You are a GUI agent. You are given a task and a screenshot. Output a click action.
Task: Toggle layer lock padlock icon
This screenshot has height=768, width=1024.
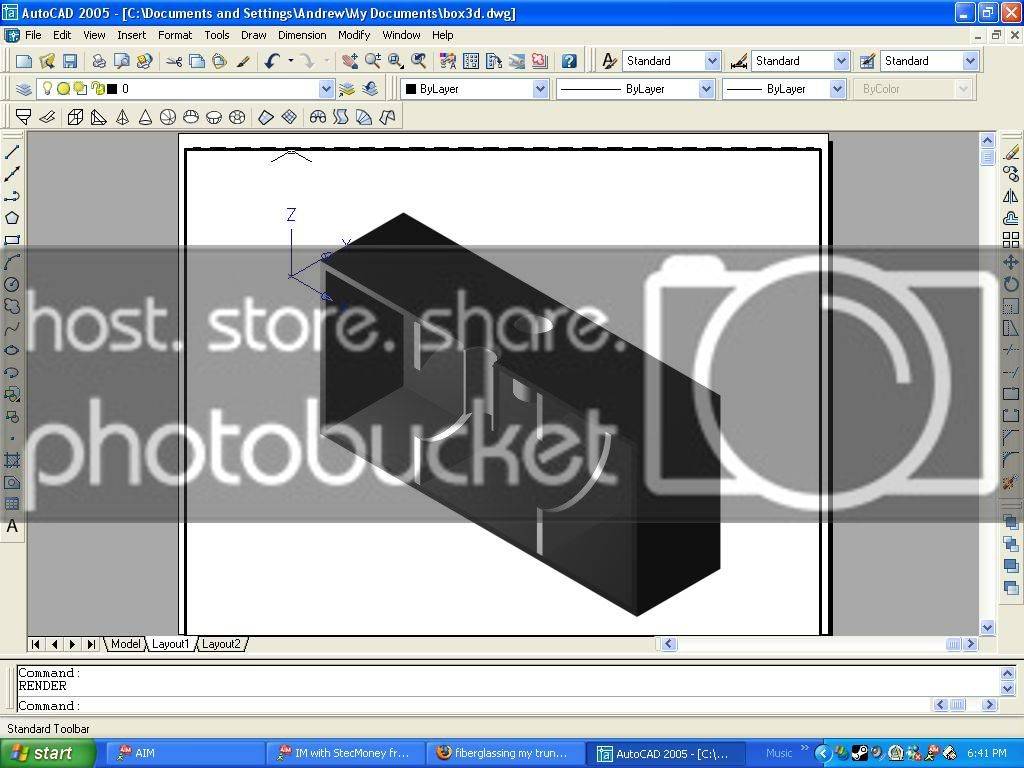coord(98,89)
